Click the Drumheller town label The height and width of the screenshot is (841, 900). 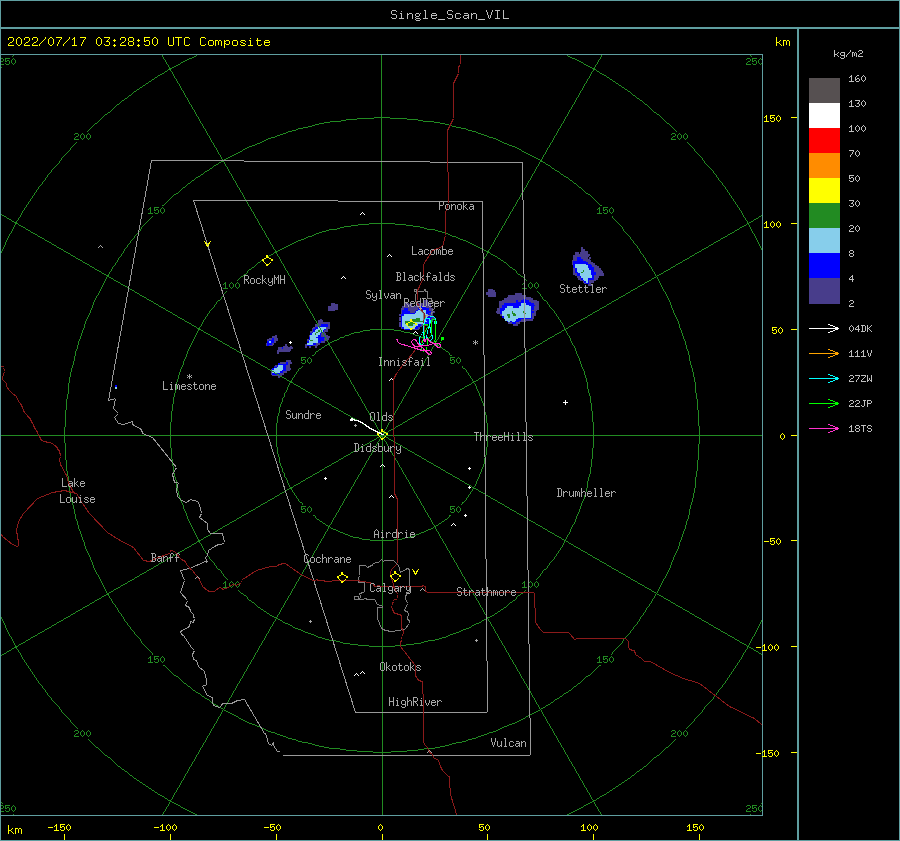586,493
